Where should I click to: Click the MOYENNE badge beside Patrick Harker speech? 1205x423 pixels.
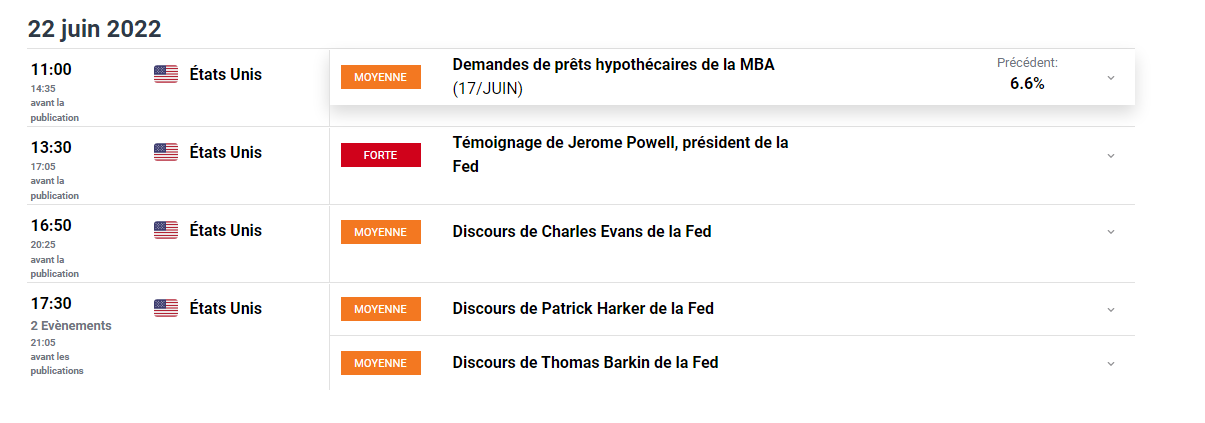[380, 309]
